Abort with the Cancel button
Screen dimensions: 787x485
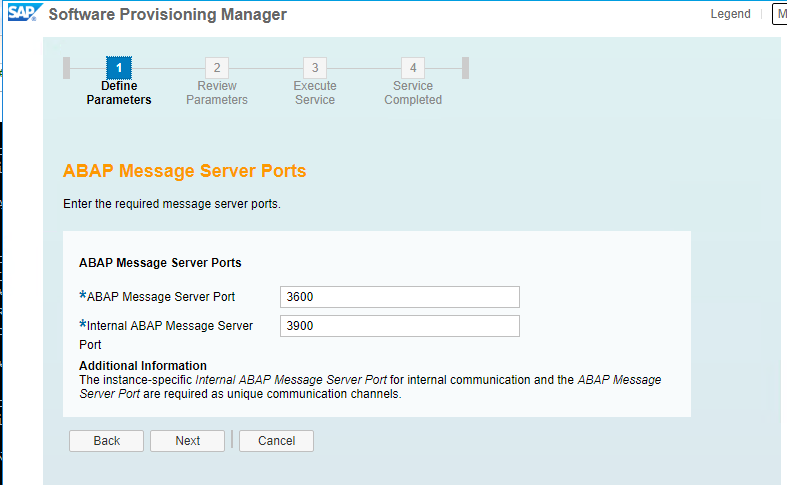tap(277, 441)
